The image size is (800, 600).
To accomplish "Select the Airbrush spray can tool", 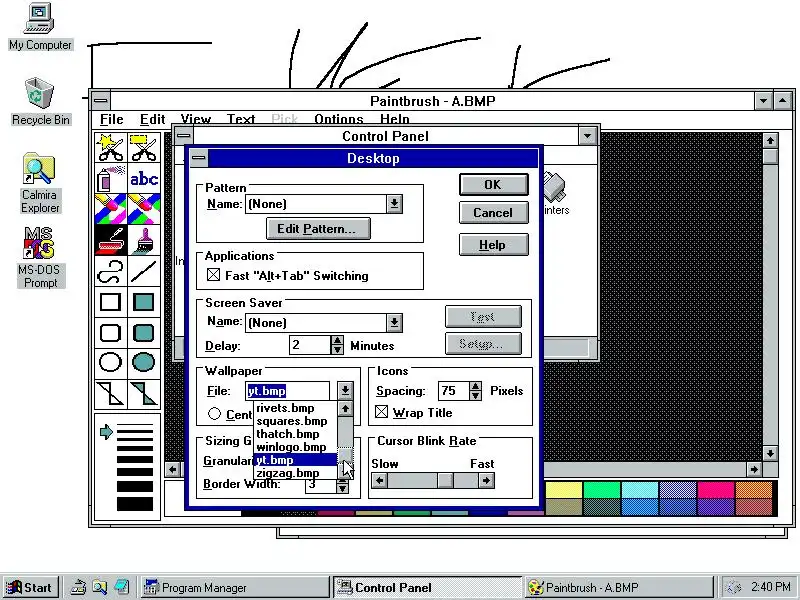I will 111,178.
